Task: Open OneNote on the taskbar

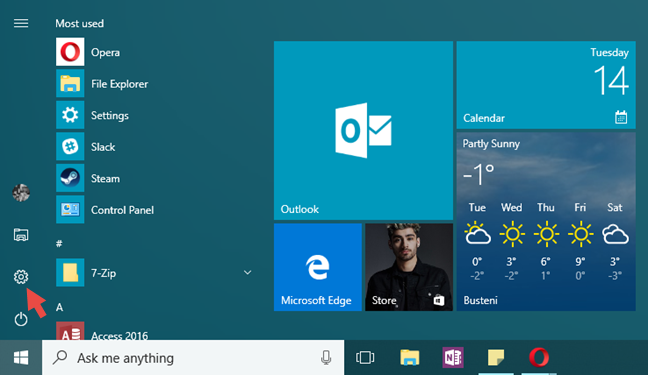Action: tap(453, 358)
